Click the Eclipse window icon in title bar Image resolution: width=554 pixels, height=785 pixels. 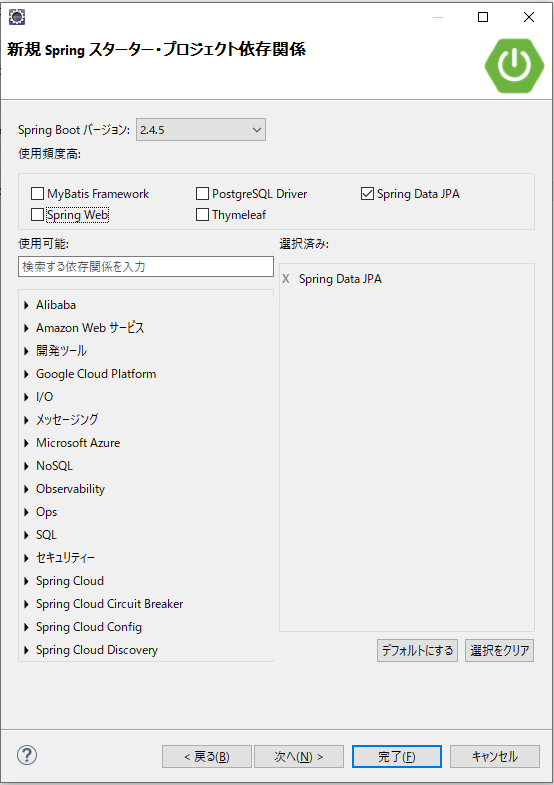[x=17, y=17]
